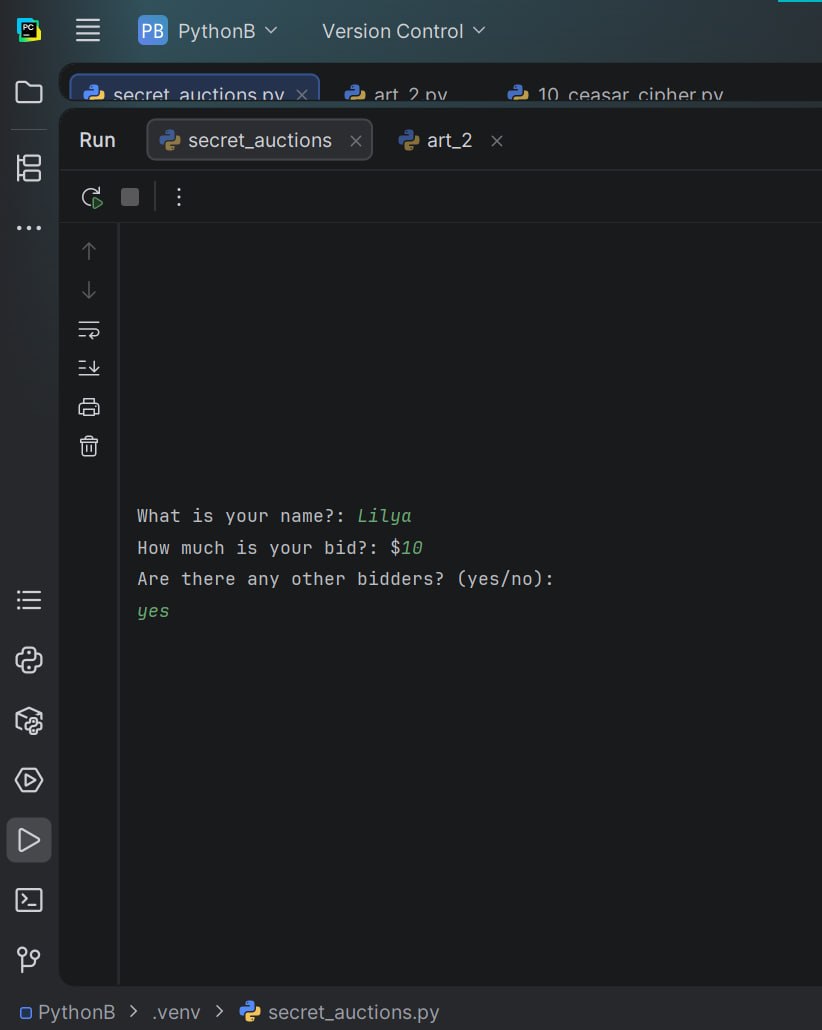Screen dimensions: 822x1030
Task: Switch to 10_ceasar_cipher.py editor tab
Action: tap(616, 95)
